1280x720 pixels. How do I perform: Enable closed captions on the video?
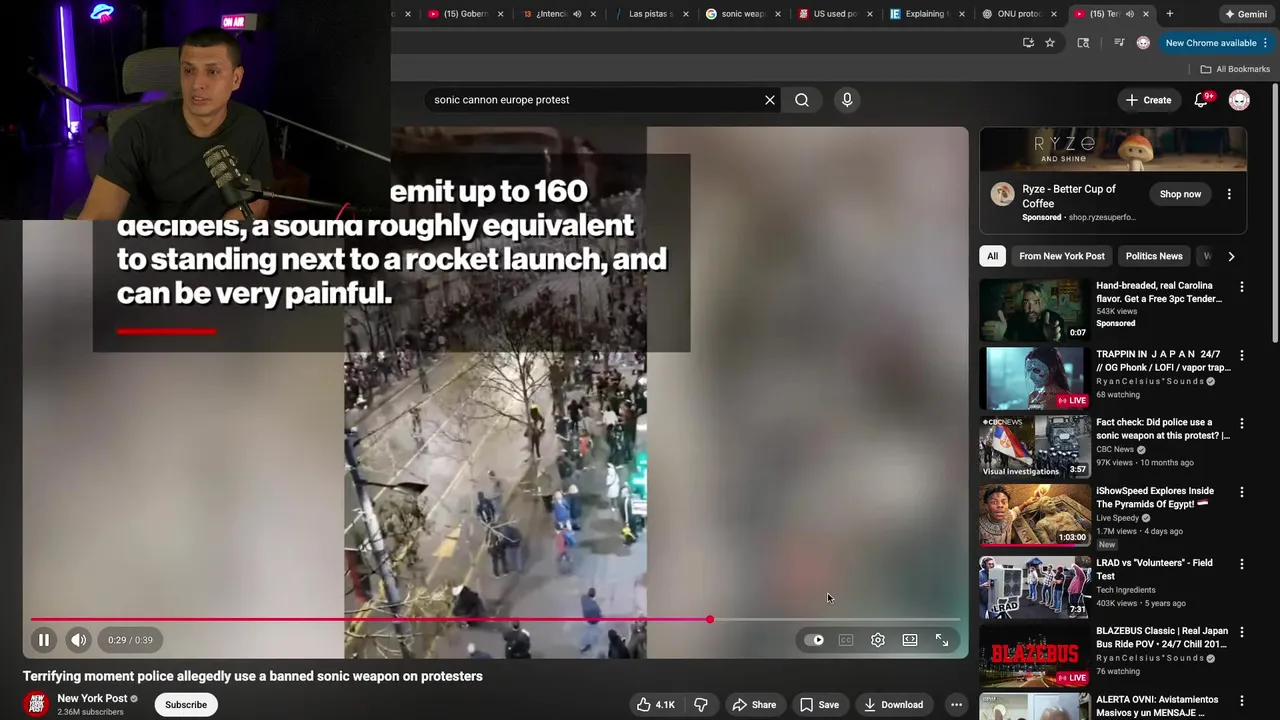point(846,640)
